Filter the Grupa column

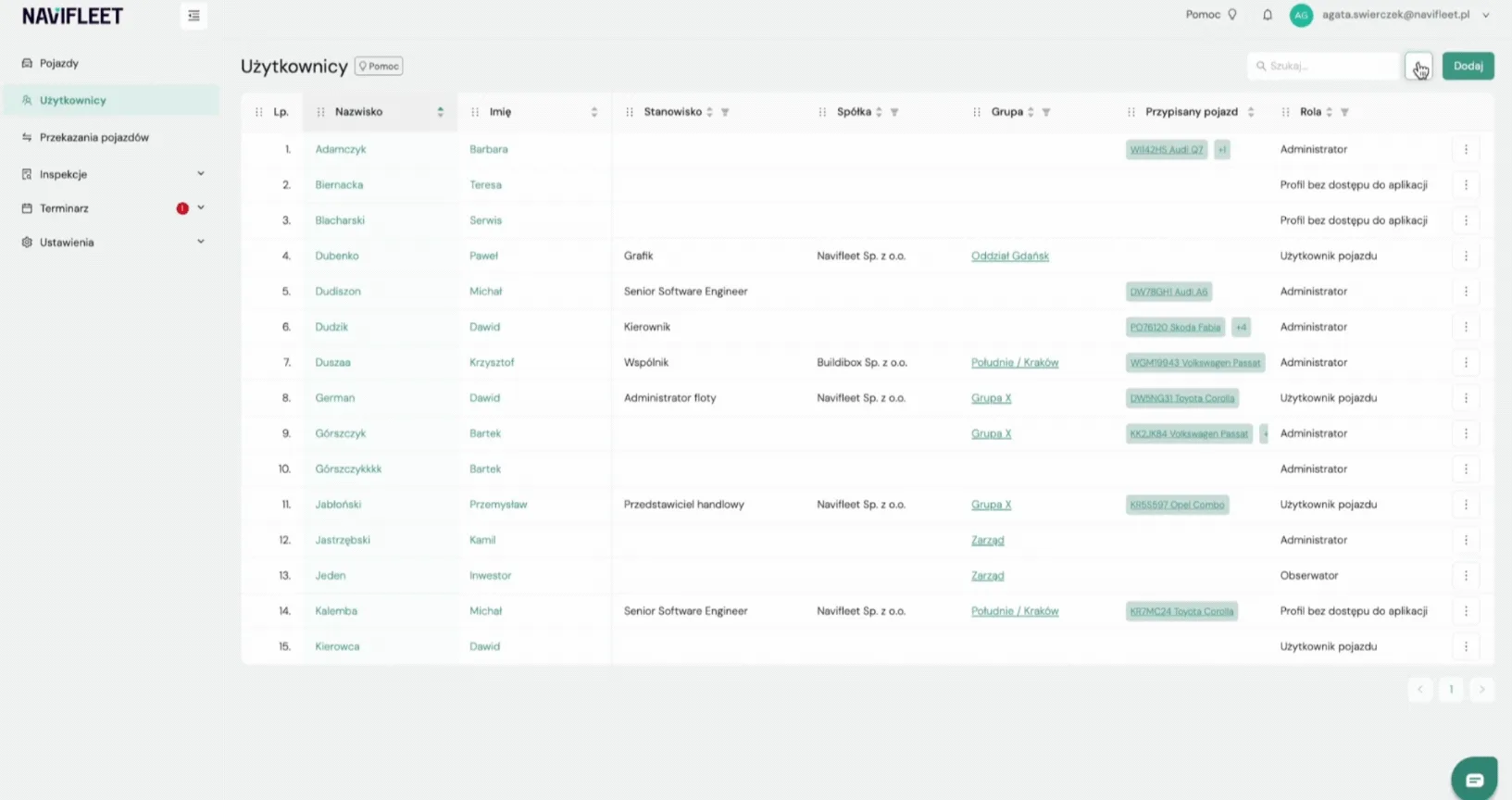tap(1046, 112)
